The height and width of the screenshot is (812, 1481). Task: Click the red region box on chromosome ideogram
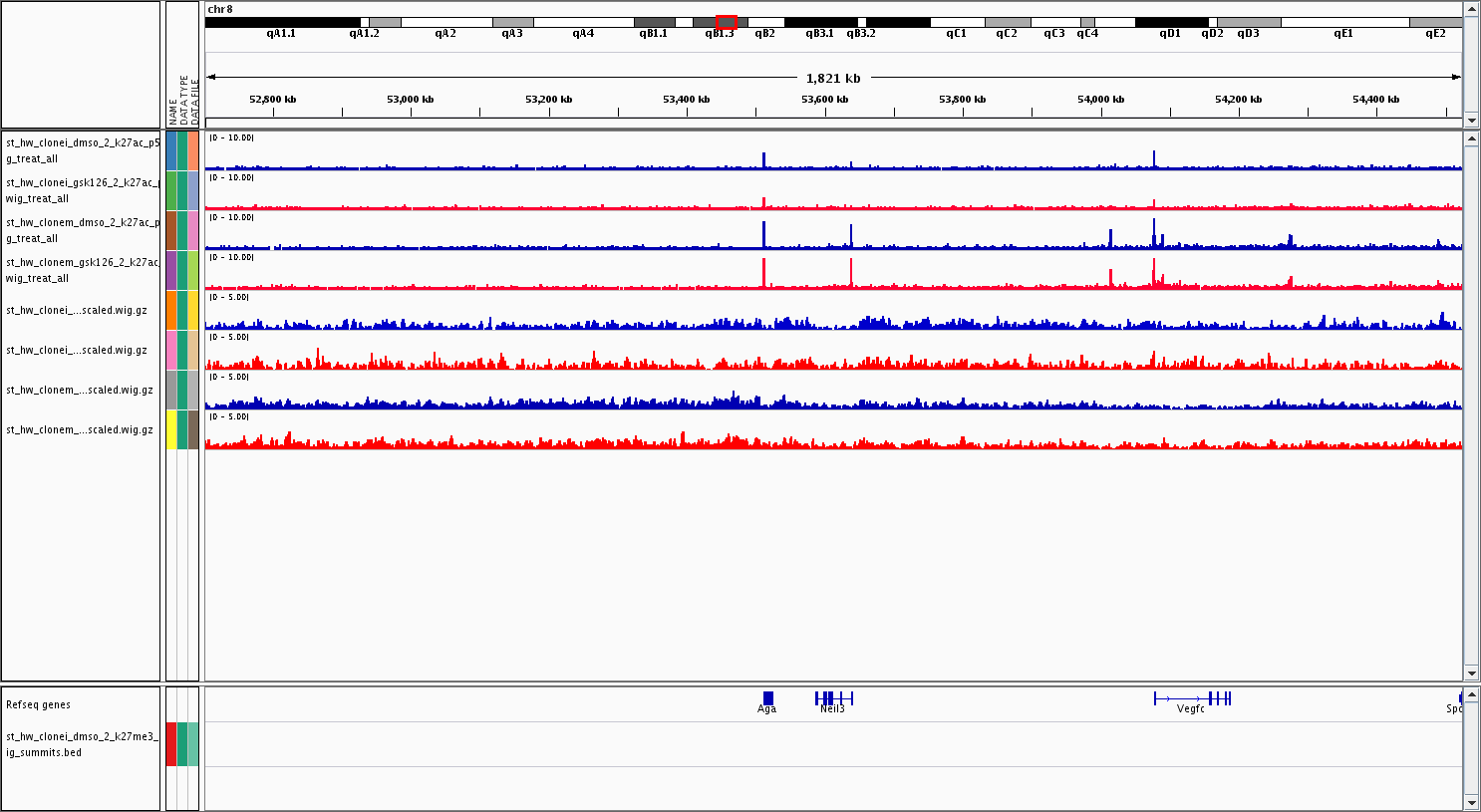727,22
